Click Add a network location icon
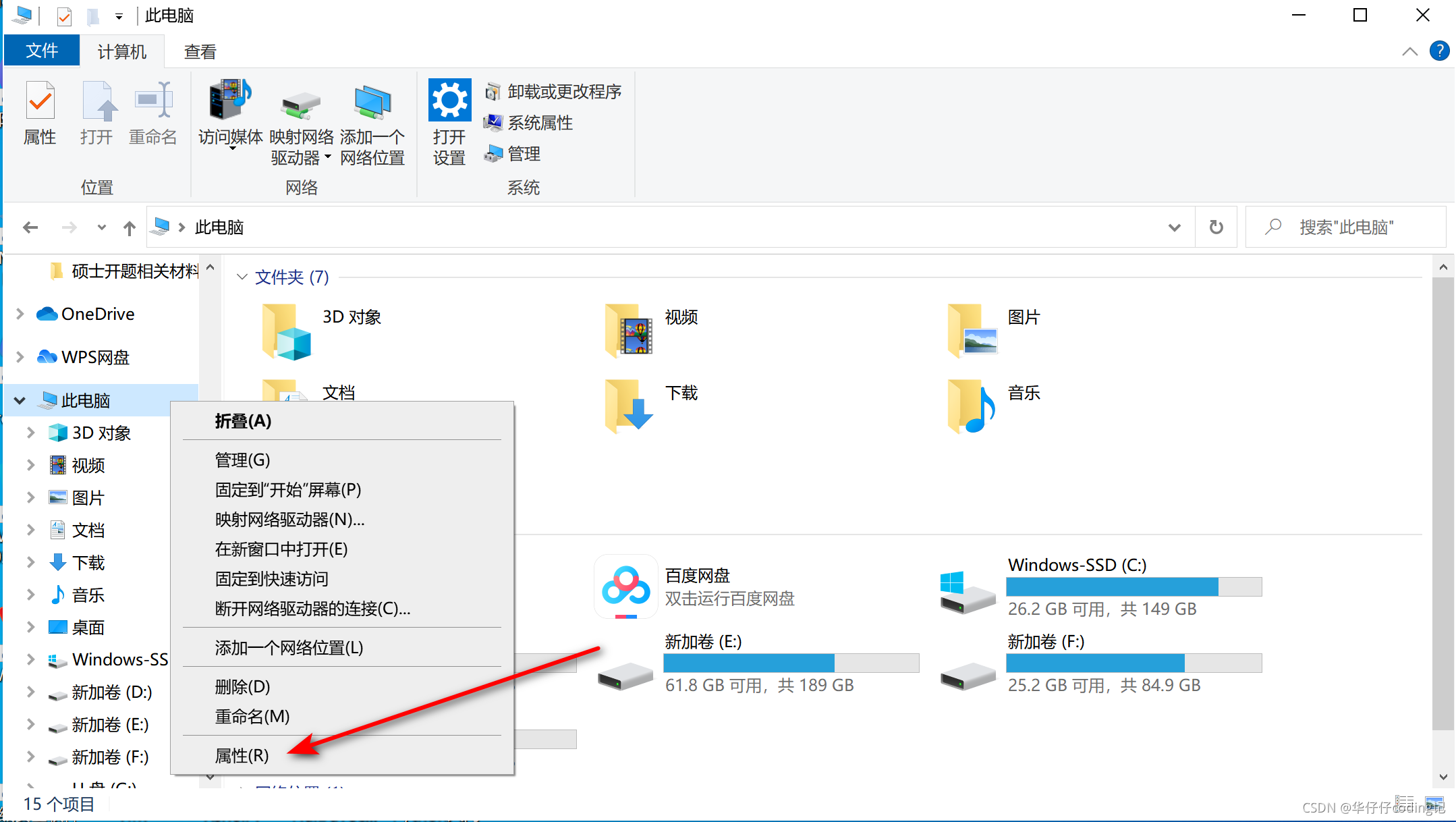Image resolution: width=1456 pixels, height=822 pixels. [372, 103]
